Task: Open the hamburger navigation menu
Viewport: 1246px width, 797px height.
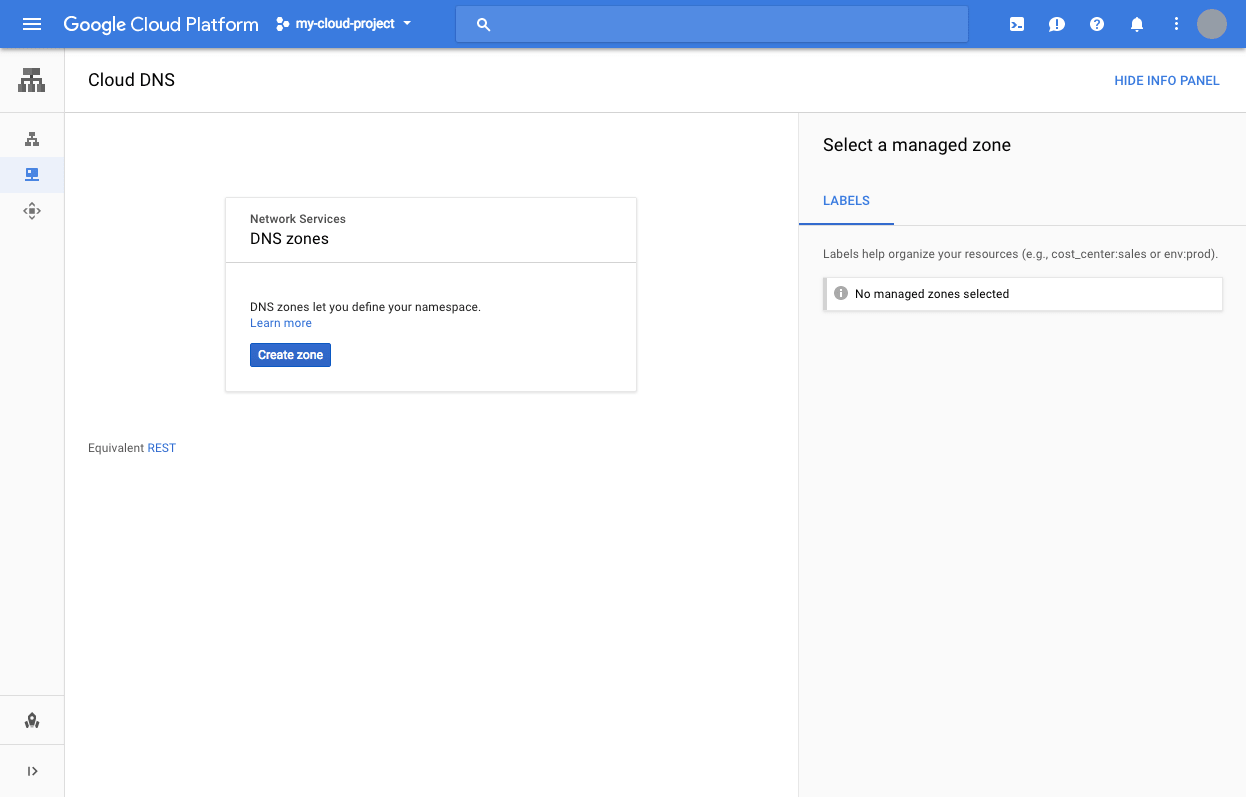Action: tap(32, 24)
